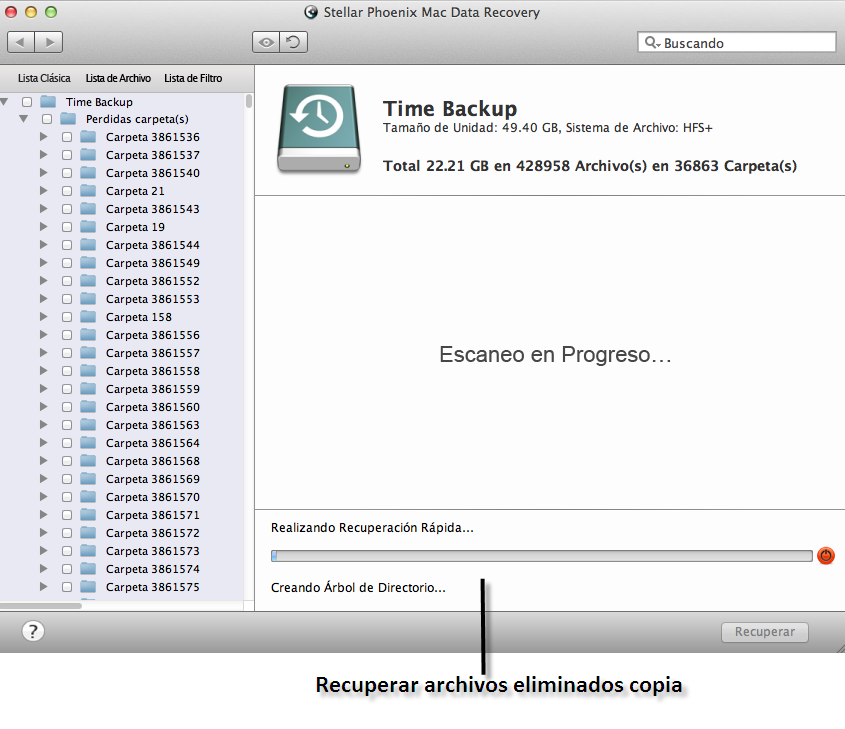
Task: Switch to Lista Clásica tab
Action: (44, 78)
